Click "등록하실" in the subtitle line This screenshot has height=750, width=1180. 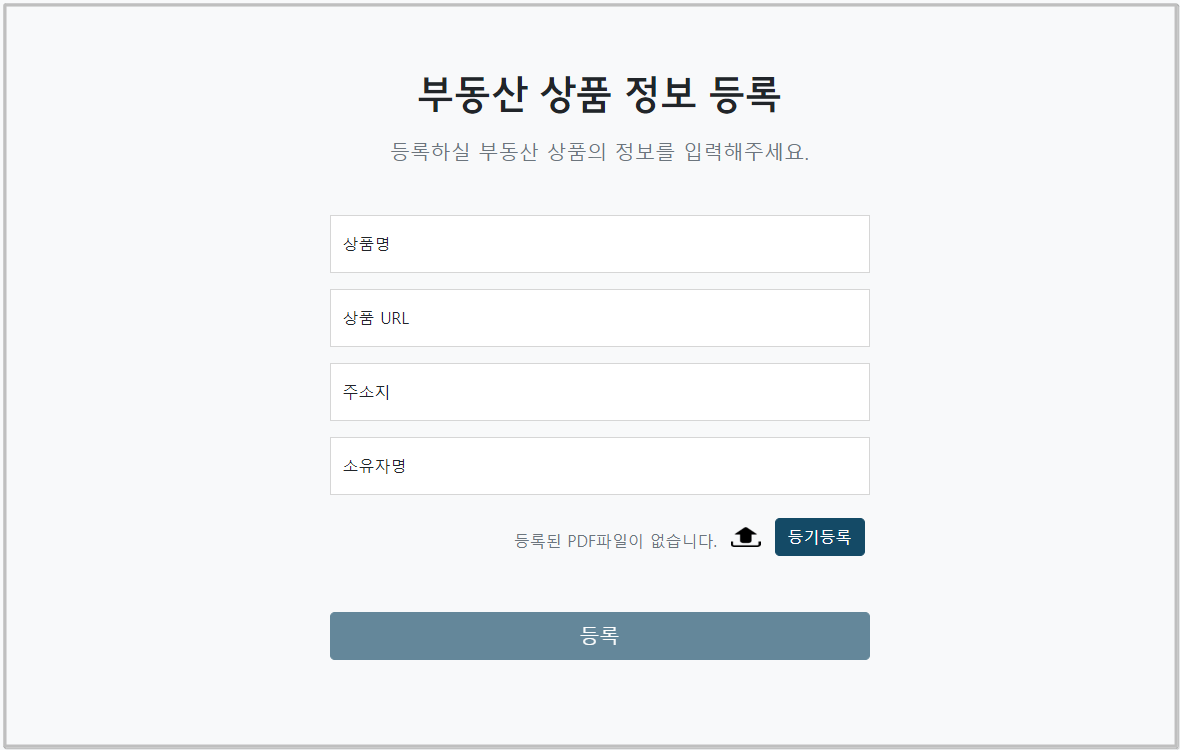pyautogui.click(x=430, y=153)
